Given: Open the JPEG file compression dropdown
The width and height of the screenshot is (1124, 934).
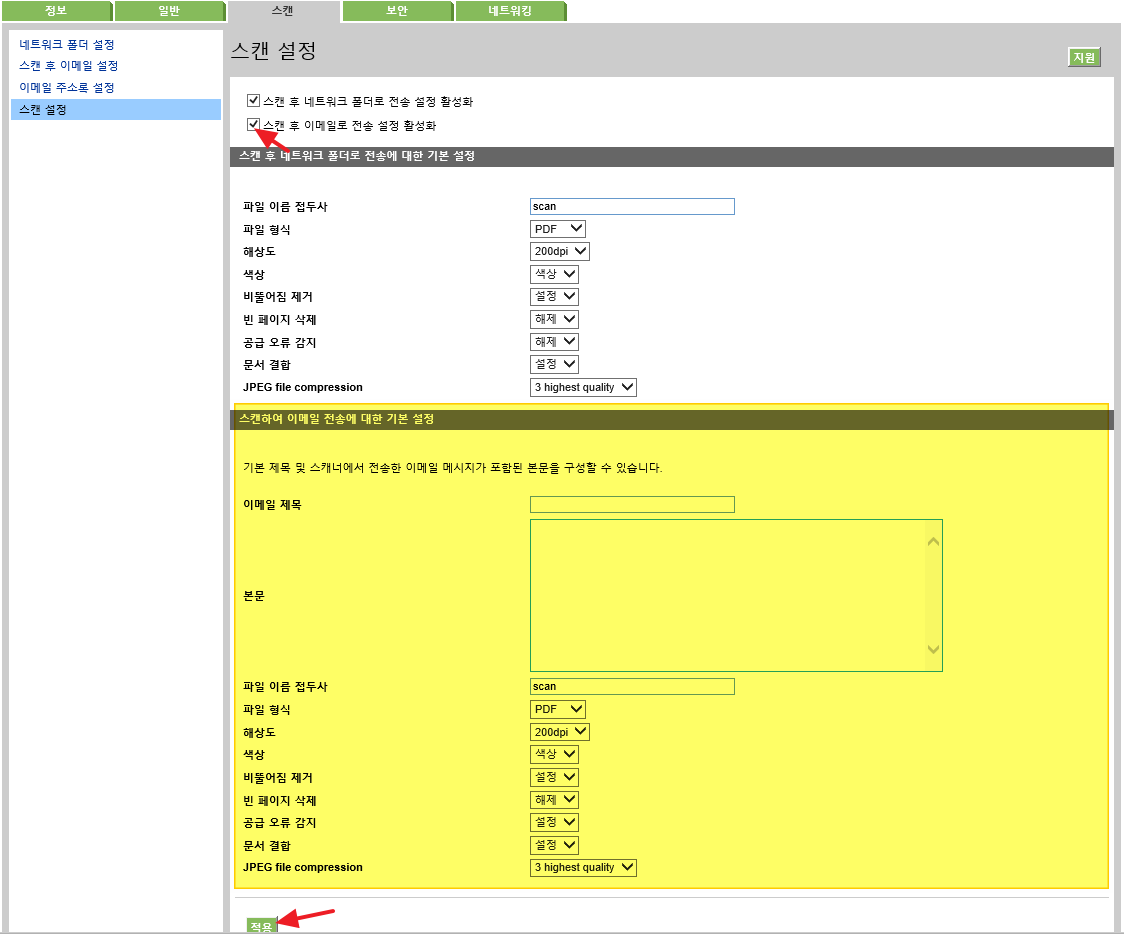Looking at the screenshot, I should tap(583, 387).
